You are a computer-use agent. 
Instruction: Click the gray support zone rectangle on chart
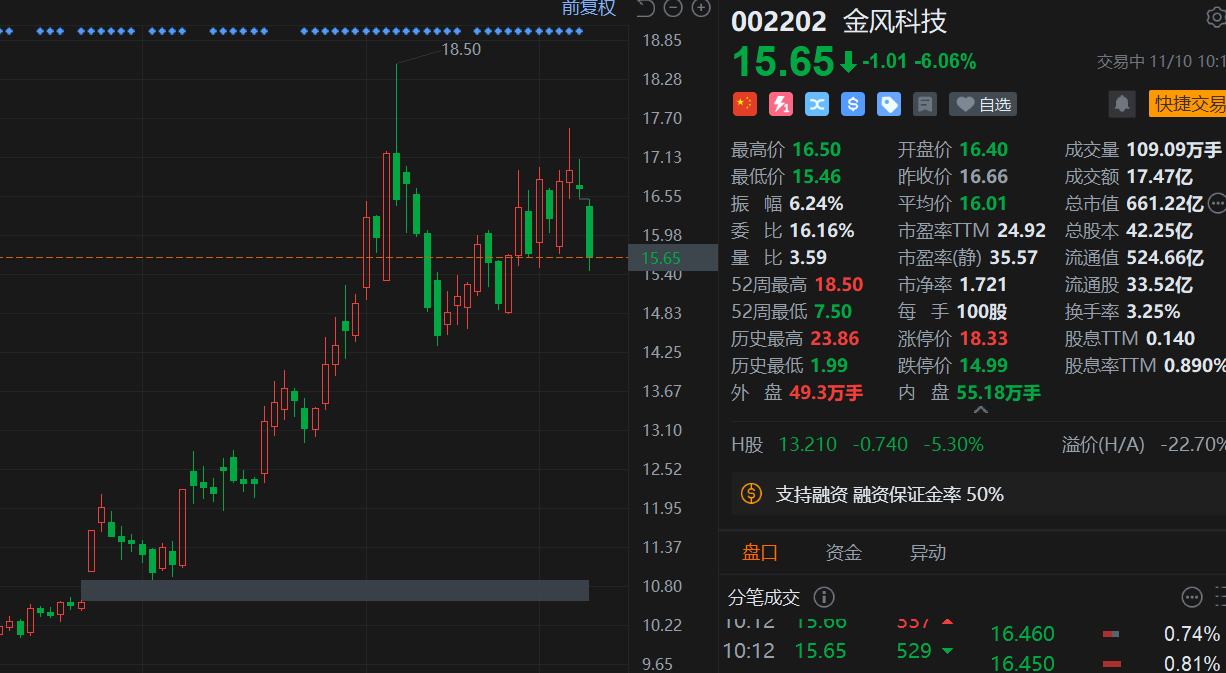pyautogui.click(x=334, y=590)
